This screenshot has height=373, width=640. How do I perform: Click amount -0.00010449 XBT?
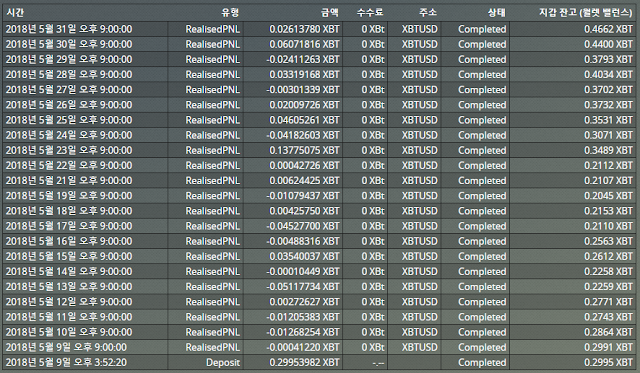[303, 271]
